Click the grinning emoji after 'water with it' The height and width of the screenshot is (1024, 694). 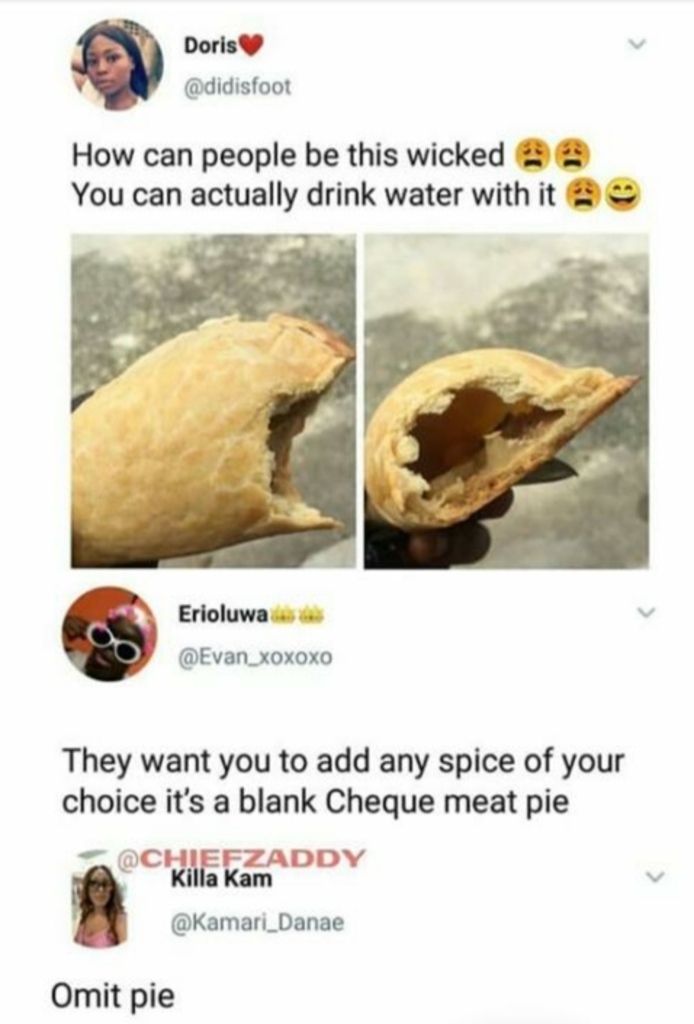click(x=625, y=195)
